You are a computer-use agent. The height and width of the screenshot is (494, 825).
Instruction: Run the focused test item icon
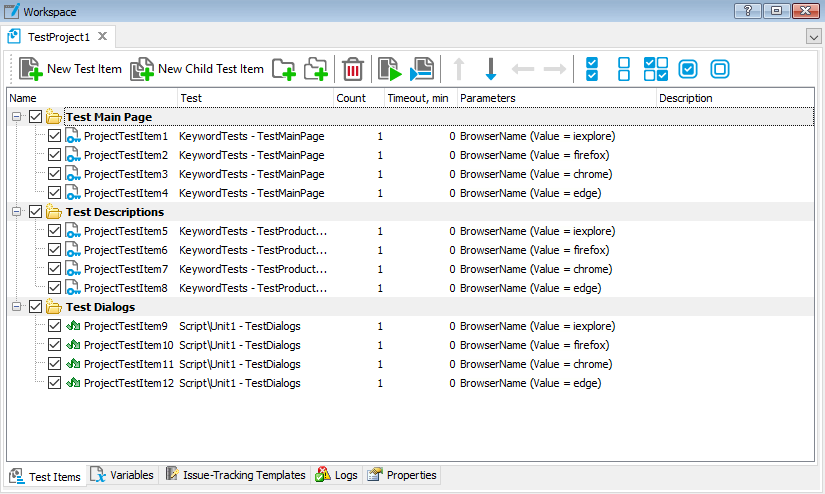(x=388, y=69)
